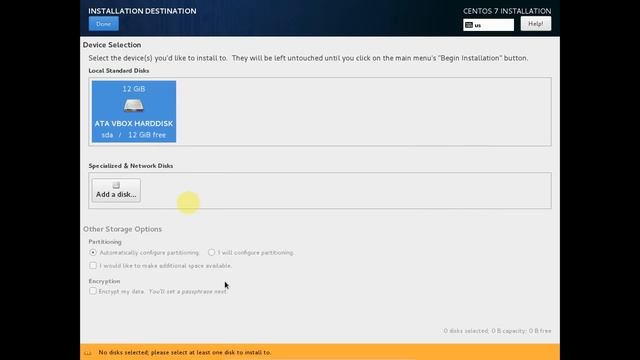This screenshot has height=360, width=640.
Task: Select I will configure partitioning radio
Action: click(x=211, y=253)
